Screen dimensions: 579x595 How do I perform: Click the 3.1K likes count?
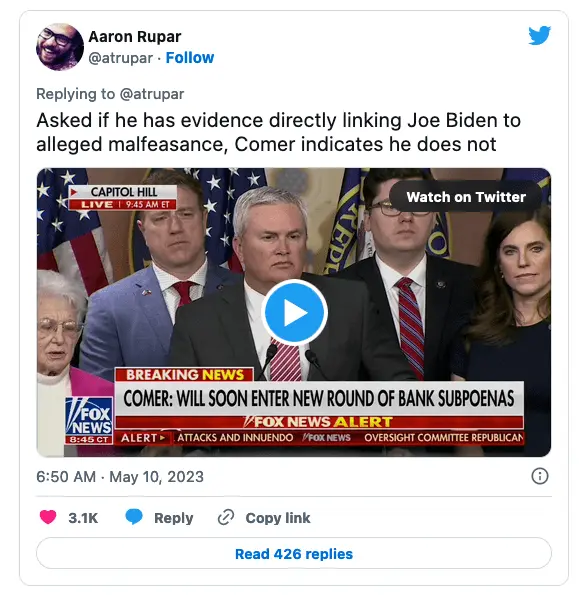pos(83,518)
